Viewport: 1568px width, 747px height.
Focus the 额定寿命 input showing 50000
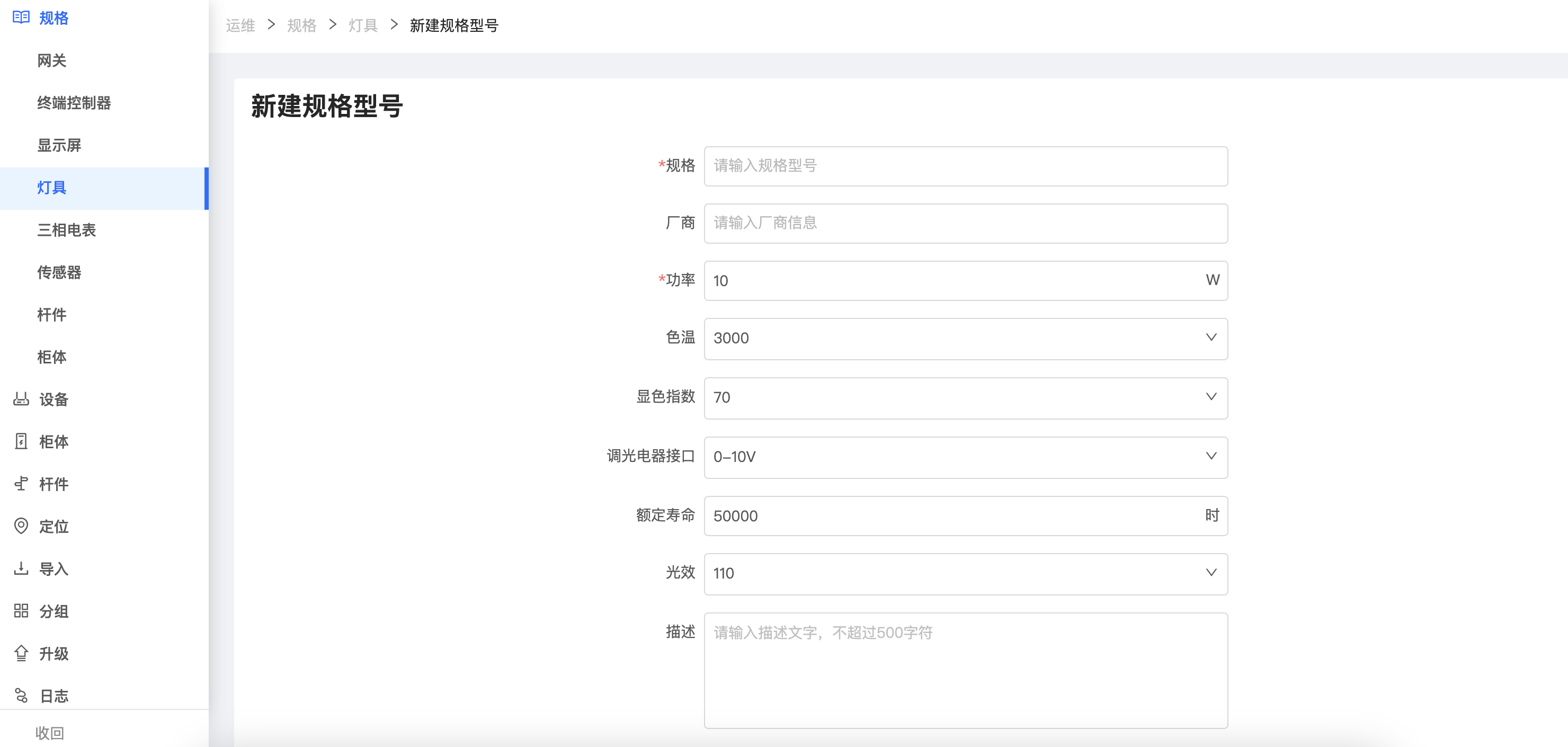(965, 515)
